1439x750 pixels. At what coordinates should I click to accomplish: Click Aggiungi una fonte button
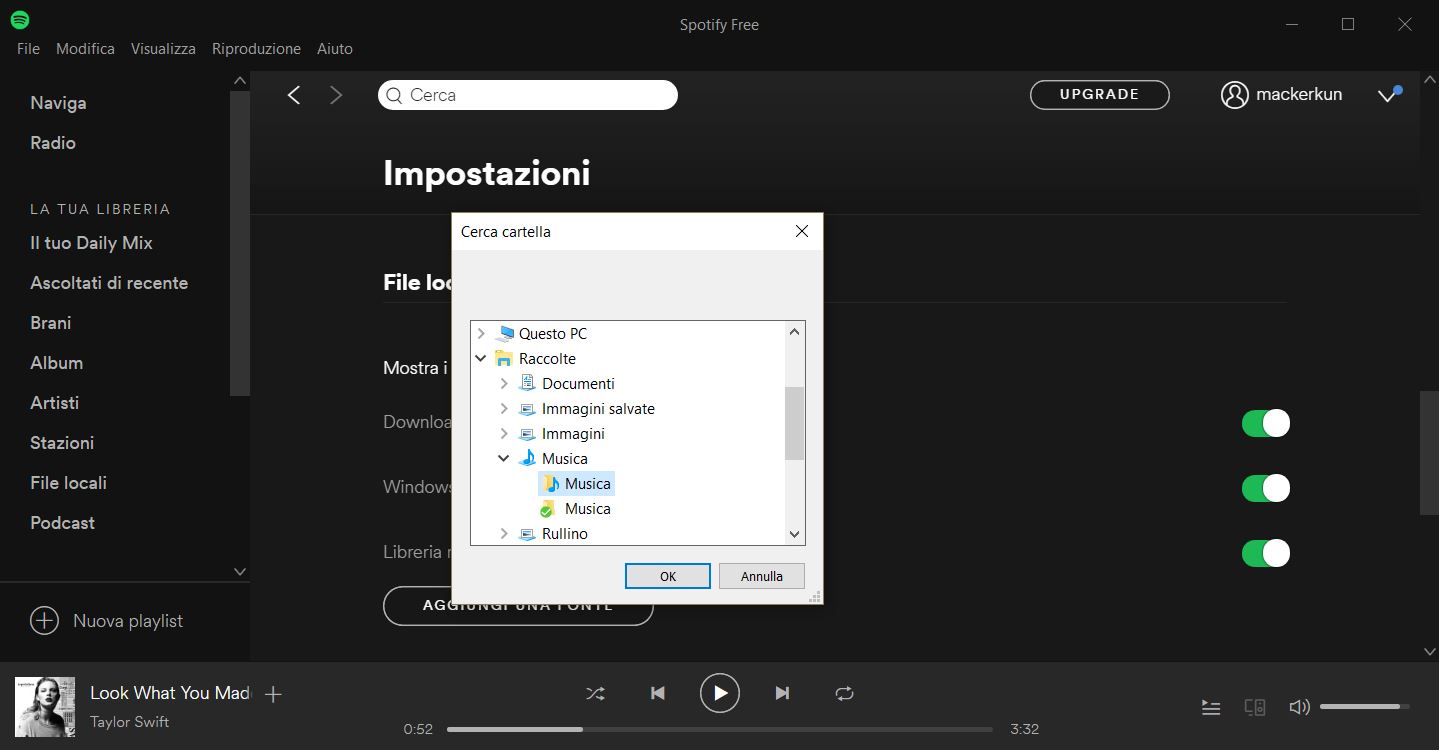point(518,606)
